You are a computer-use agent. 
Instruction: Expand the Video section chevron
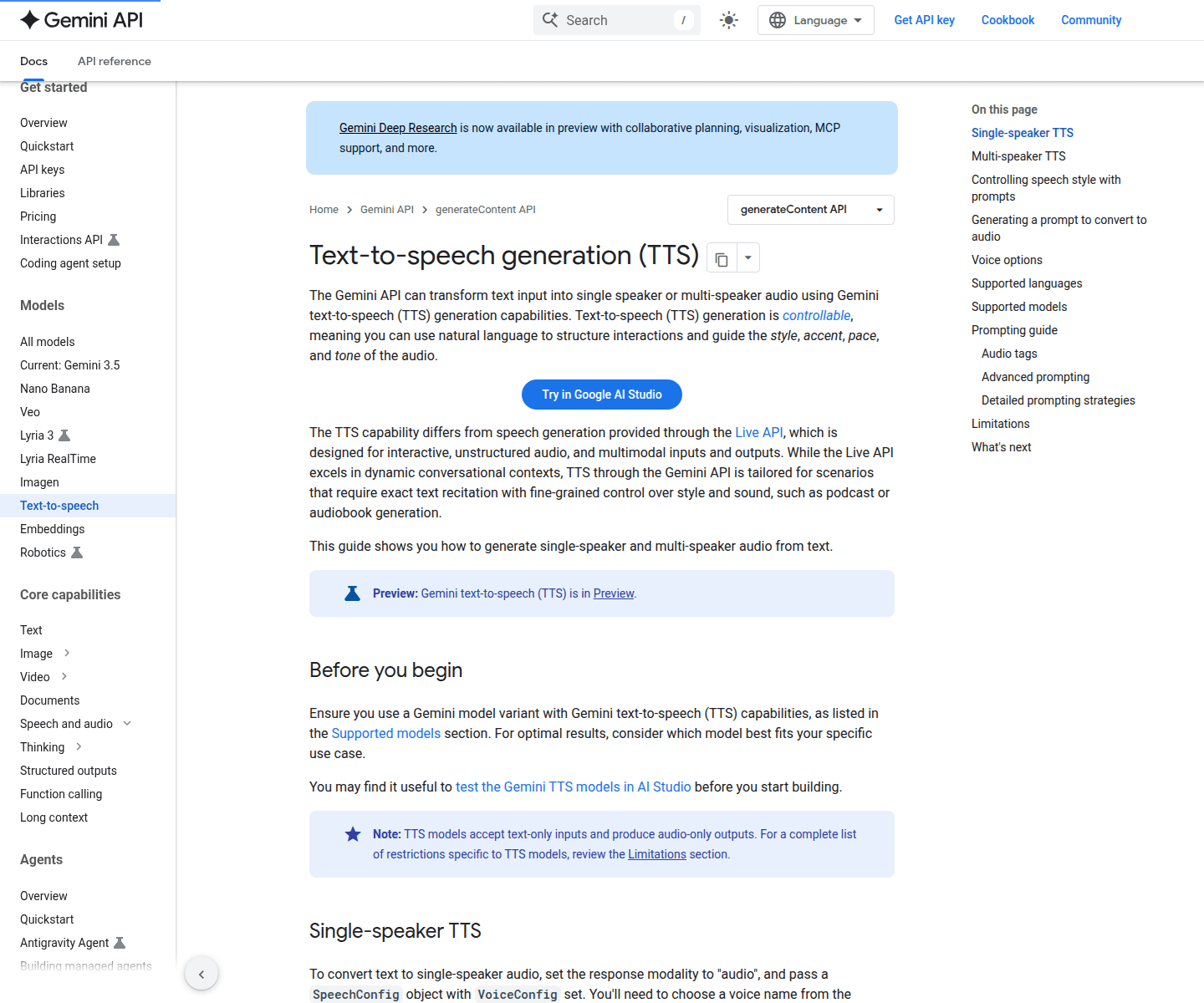(x=64, y=676)
